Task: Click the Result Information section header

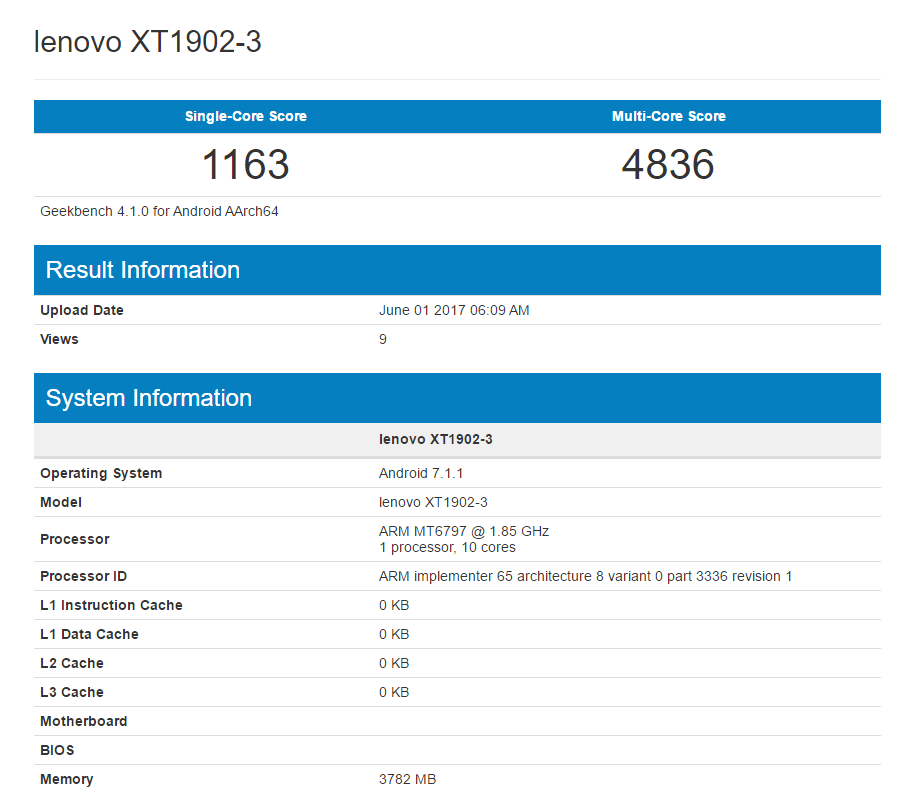Action: click(x=142, y=270)
